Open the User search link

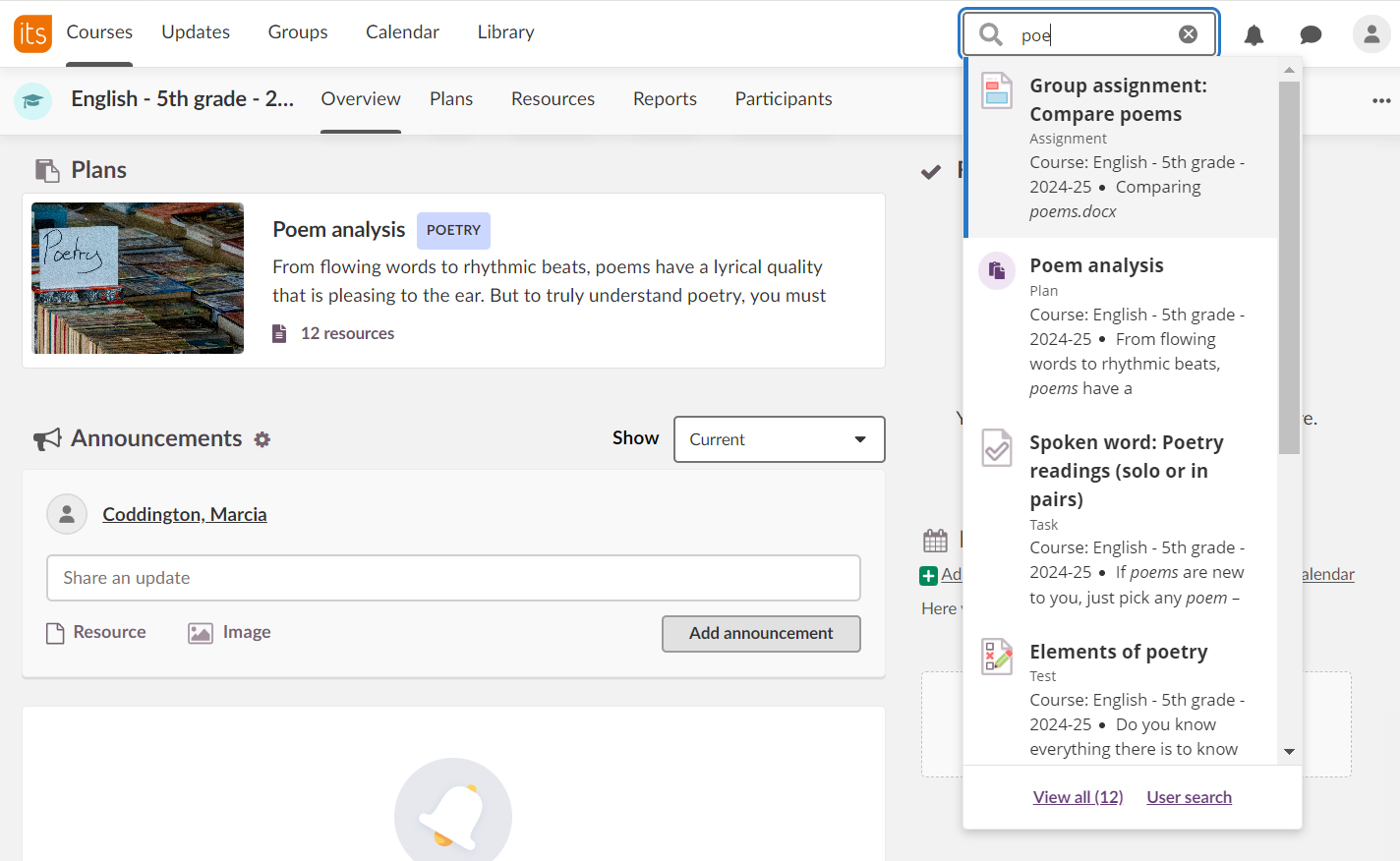click(1189, 797)
